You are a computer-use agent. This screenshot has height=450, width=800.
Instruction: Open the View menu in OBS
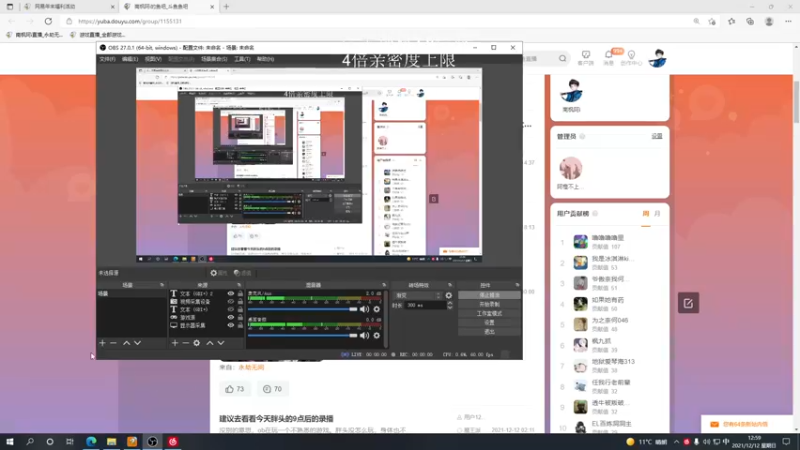(x=153, y=59)
